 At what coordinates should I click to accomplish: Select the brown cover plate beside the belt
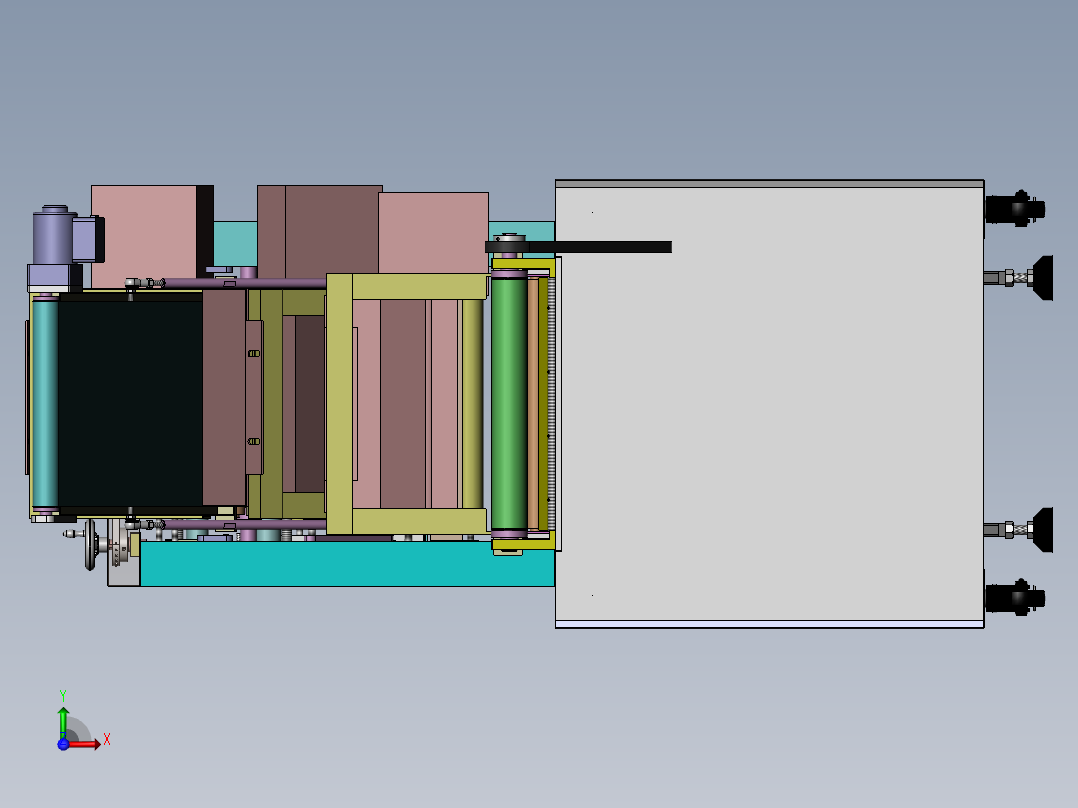[x=224, y=398]
